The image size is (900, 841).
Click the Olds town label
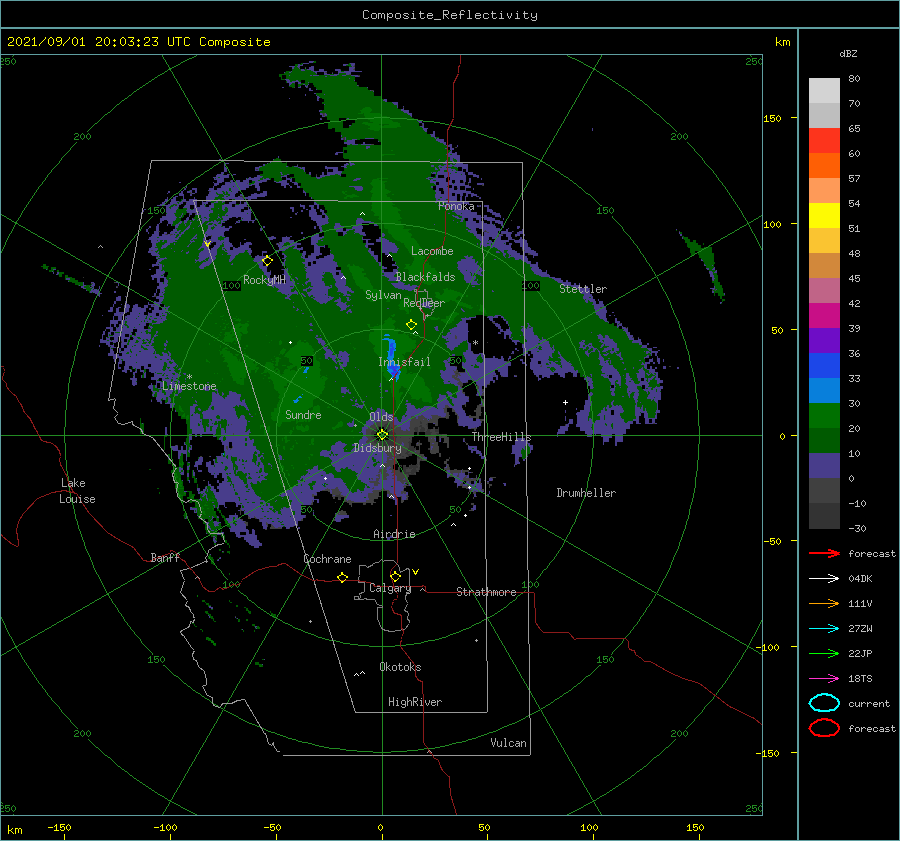click(381, 417)
